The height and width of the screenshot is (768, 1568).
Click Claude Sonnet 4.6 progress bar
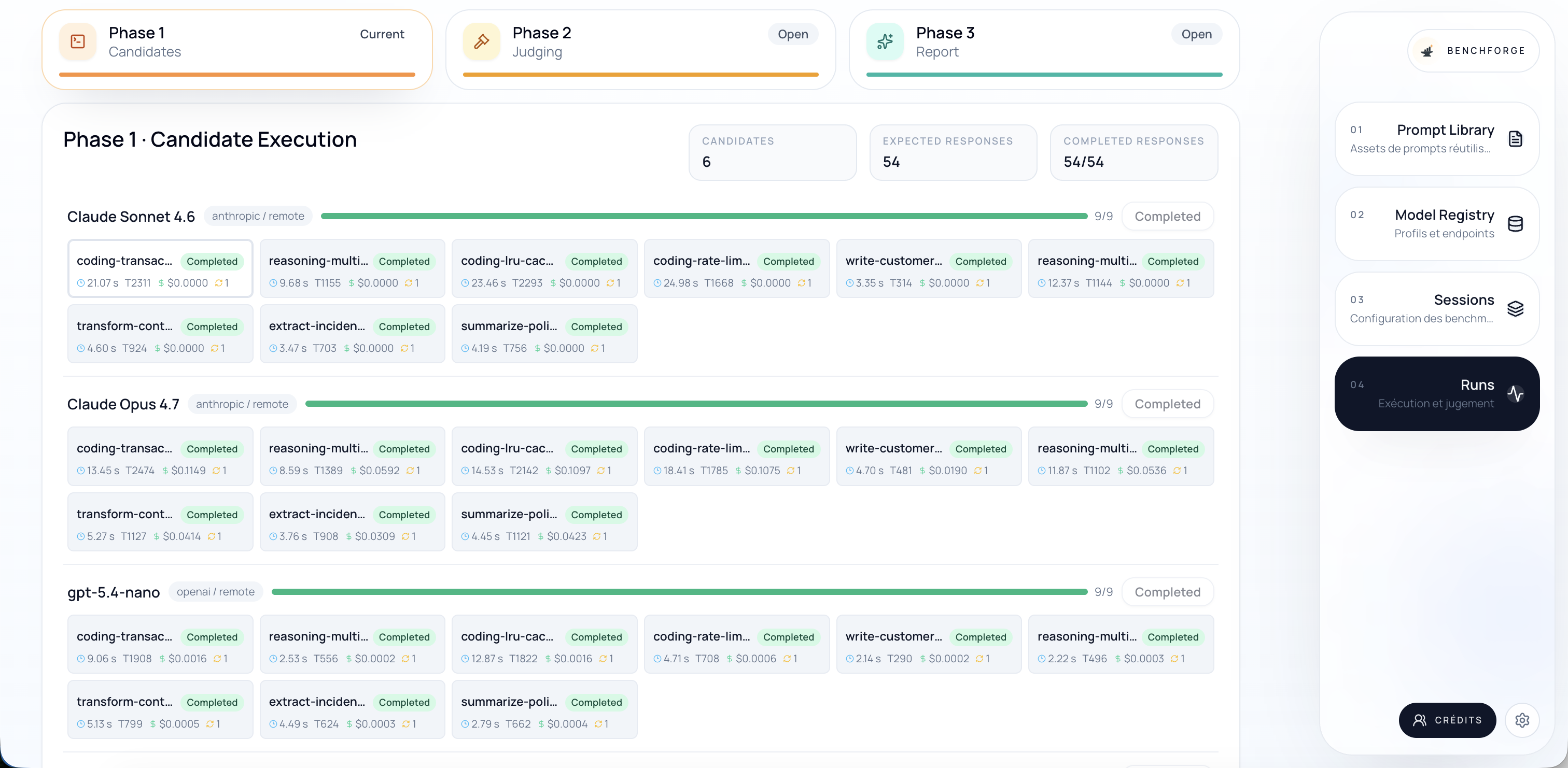click(x=704, y=216)
